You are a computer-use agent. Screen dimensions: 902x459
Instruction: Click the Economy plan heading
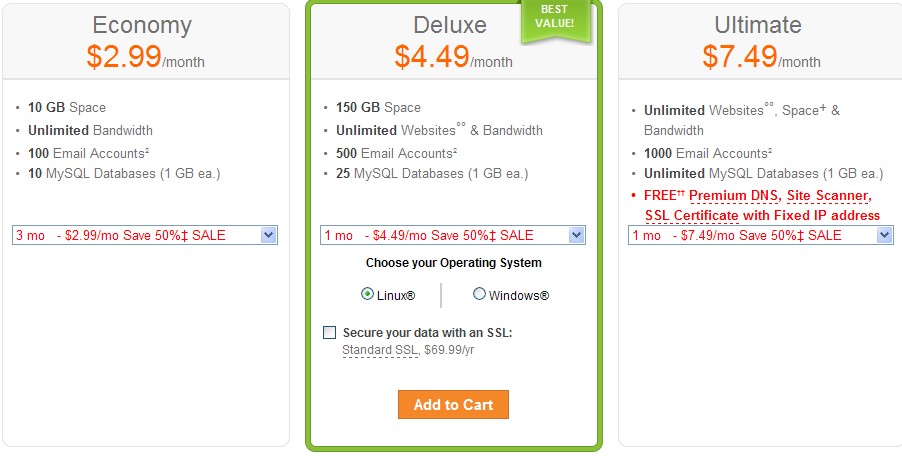(x=142, y=25)
